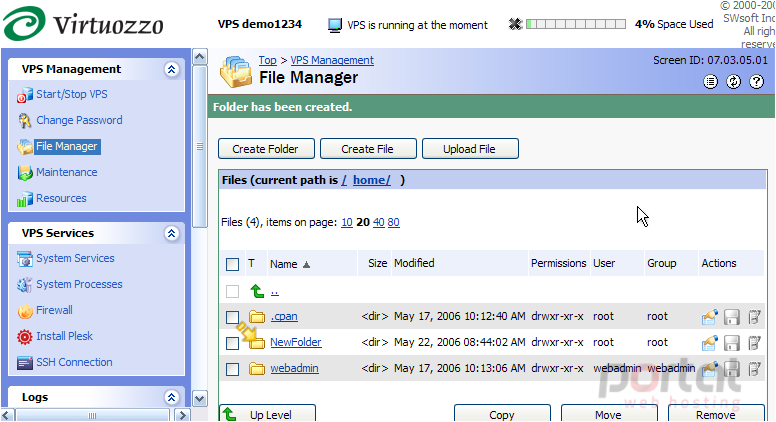Click the Create Folder button
This screenshot has height=422, width=776.
point(266,149)
